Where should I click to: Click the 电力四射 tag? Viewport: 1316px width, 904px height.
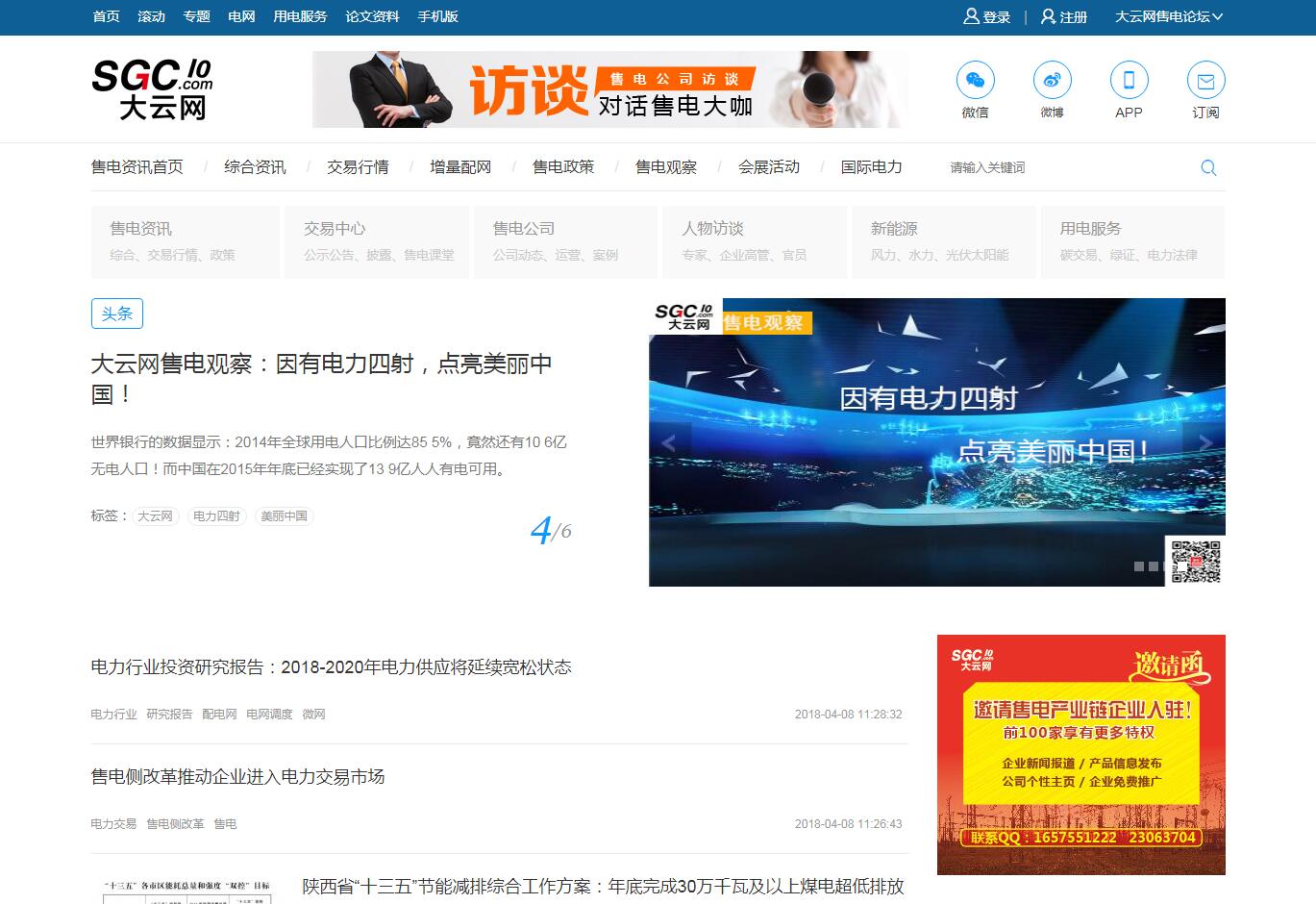pos(216,516)
